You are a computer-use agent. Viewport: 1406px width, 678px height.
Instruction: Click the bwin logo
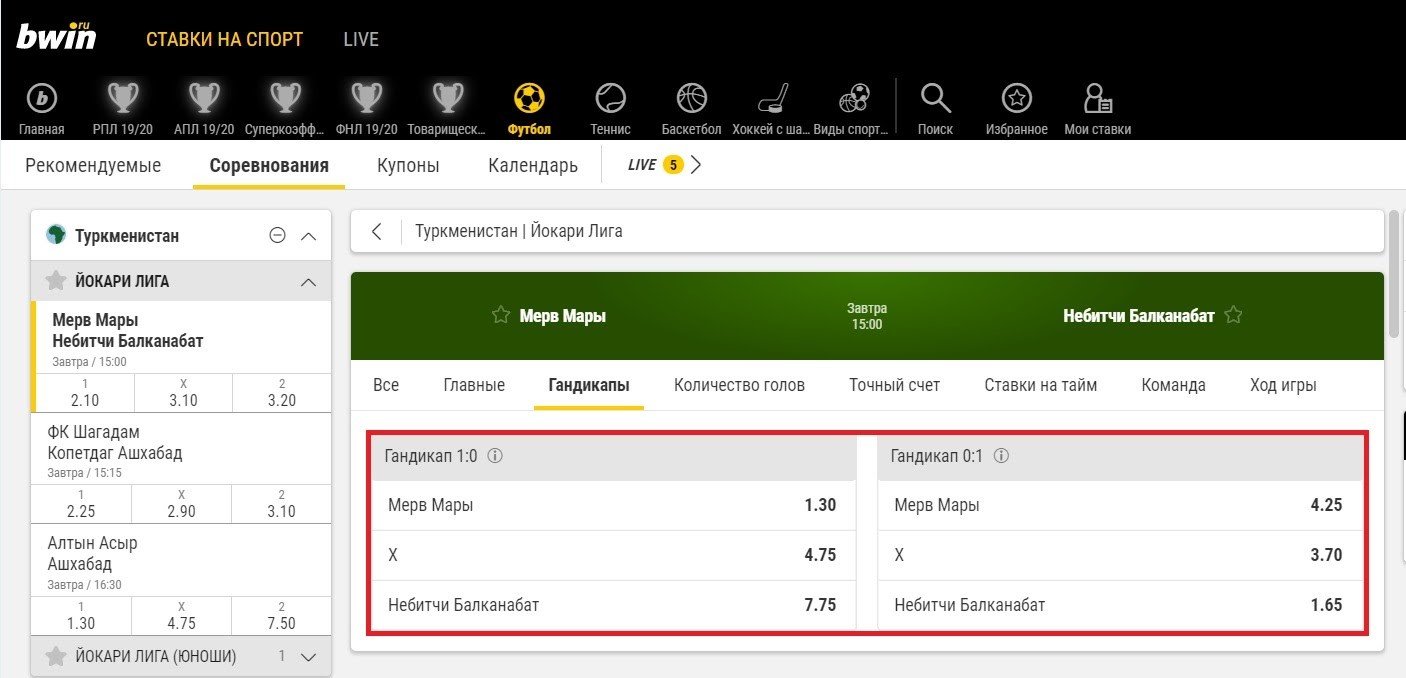pos(56,37)
